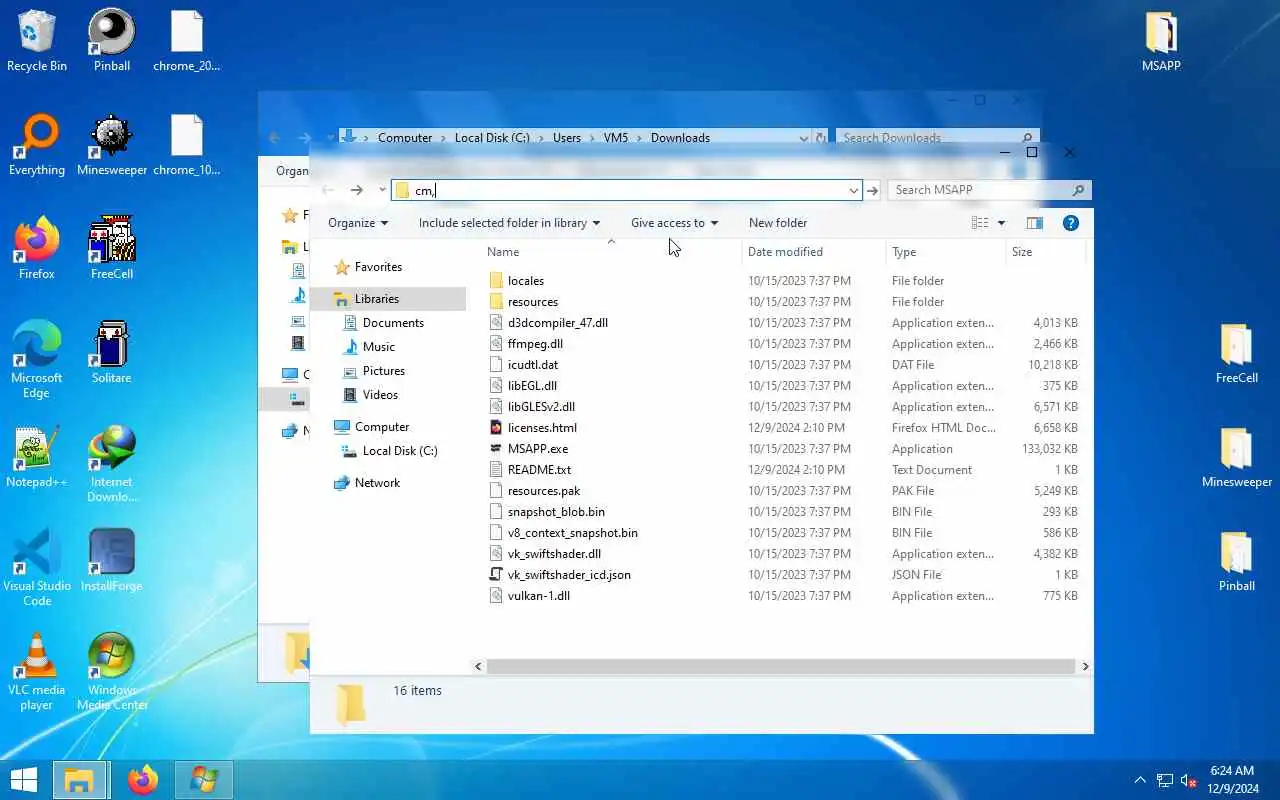Screen dimensions: 1280x800
Task: Select the MSAPP folder on the desktop
Action: click(x=1161, y=41)
